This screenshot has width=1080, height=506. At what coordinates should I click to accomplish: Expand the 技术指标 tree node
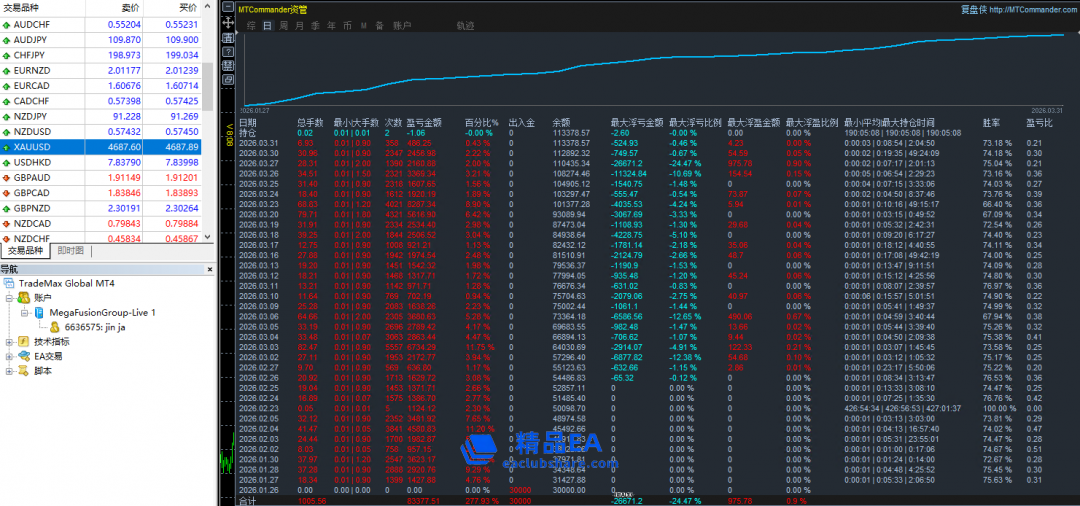coord(9,341)
